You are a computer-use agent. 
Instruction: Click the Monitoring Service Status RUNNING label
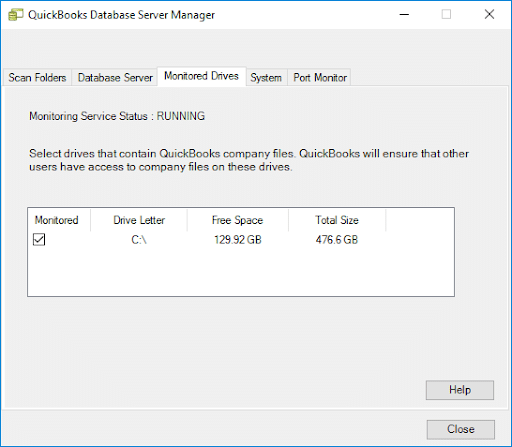coord(117,116)
